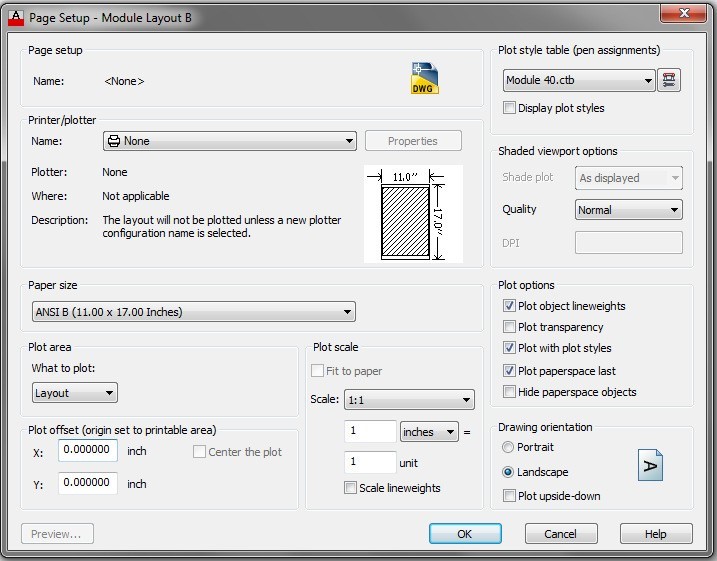Select Portrait drawing orientation
The image size is (717, 561).
click(509, 447)
